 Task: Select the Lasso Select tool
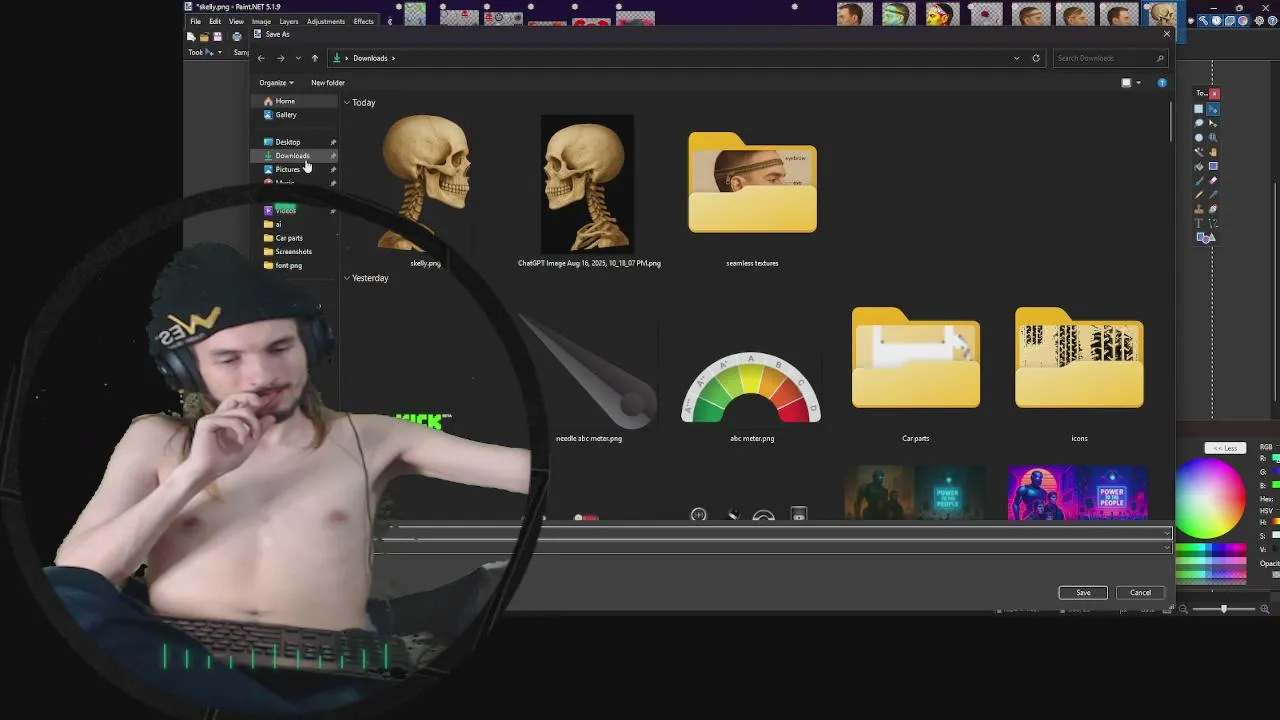tap(1198, 123)
